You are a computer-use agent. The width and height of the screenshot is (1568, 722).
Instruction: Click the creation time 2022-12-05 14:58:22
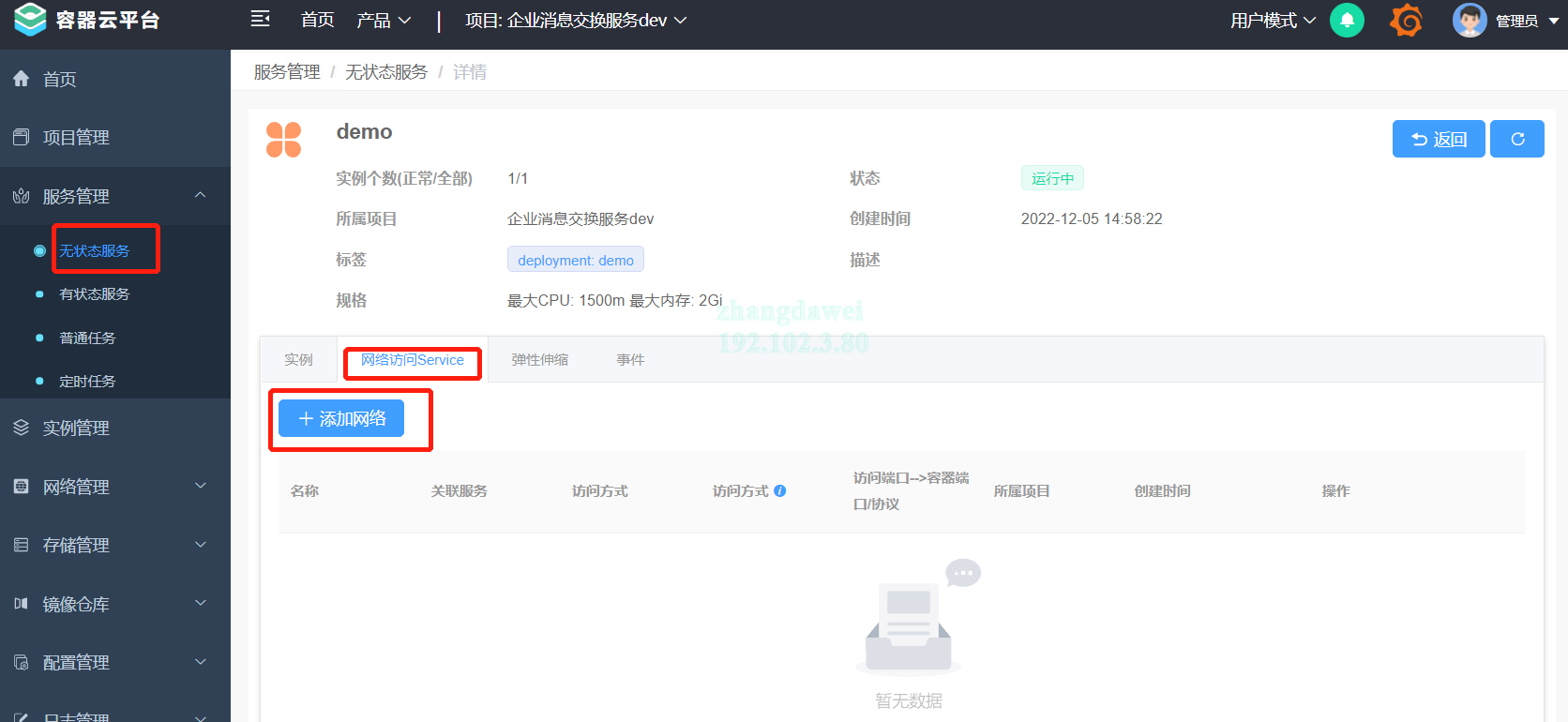coord(1092,218)
